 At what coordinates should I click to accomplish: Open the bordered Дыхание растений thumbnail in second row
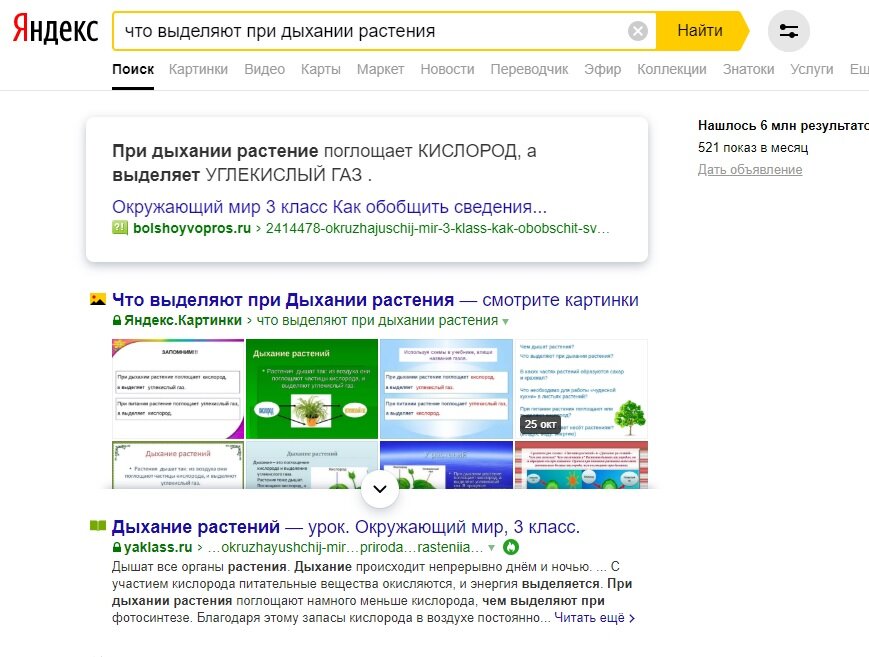[x=178, y=465]
